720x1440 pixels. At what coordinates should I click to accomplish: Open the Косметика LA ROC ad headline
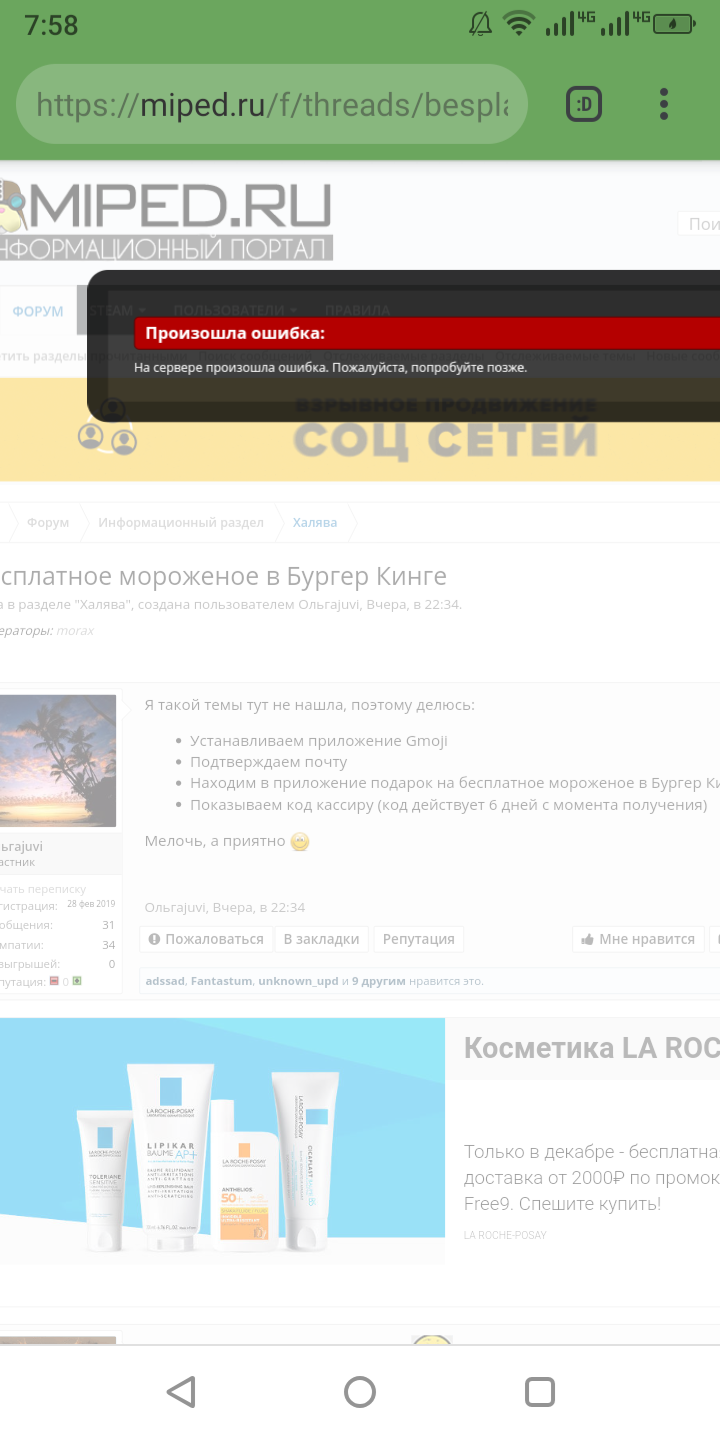pyautogui.click(x=591, y=1048)
